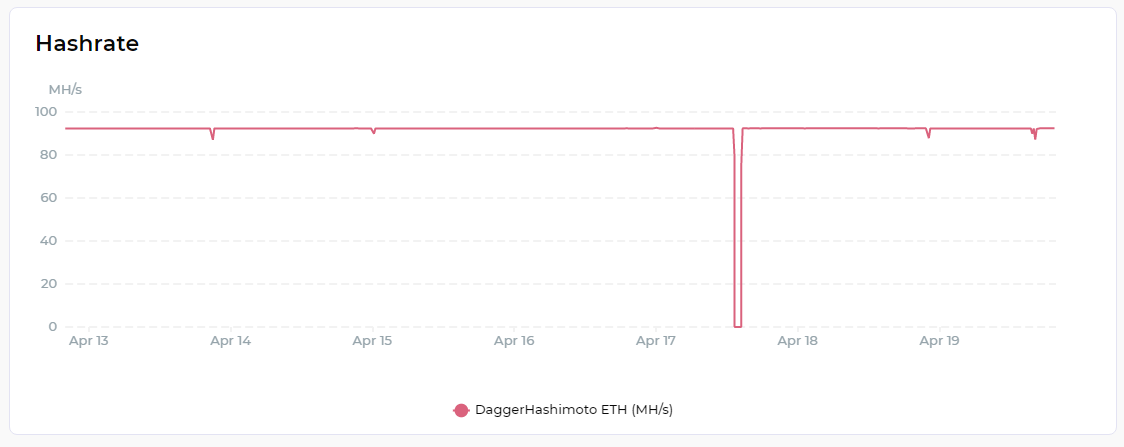The image size is (1124, 447).
Task: Select the Apr 17 date label
Action: tap(656, 341)
